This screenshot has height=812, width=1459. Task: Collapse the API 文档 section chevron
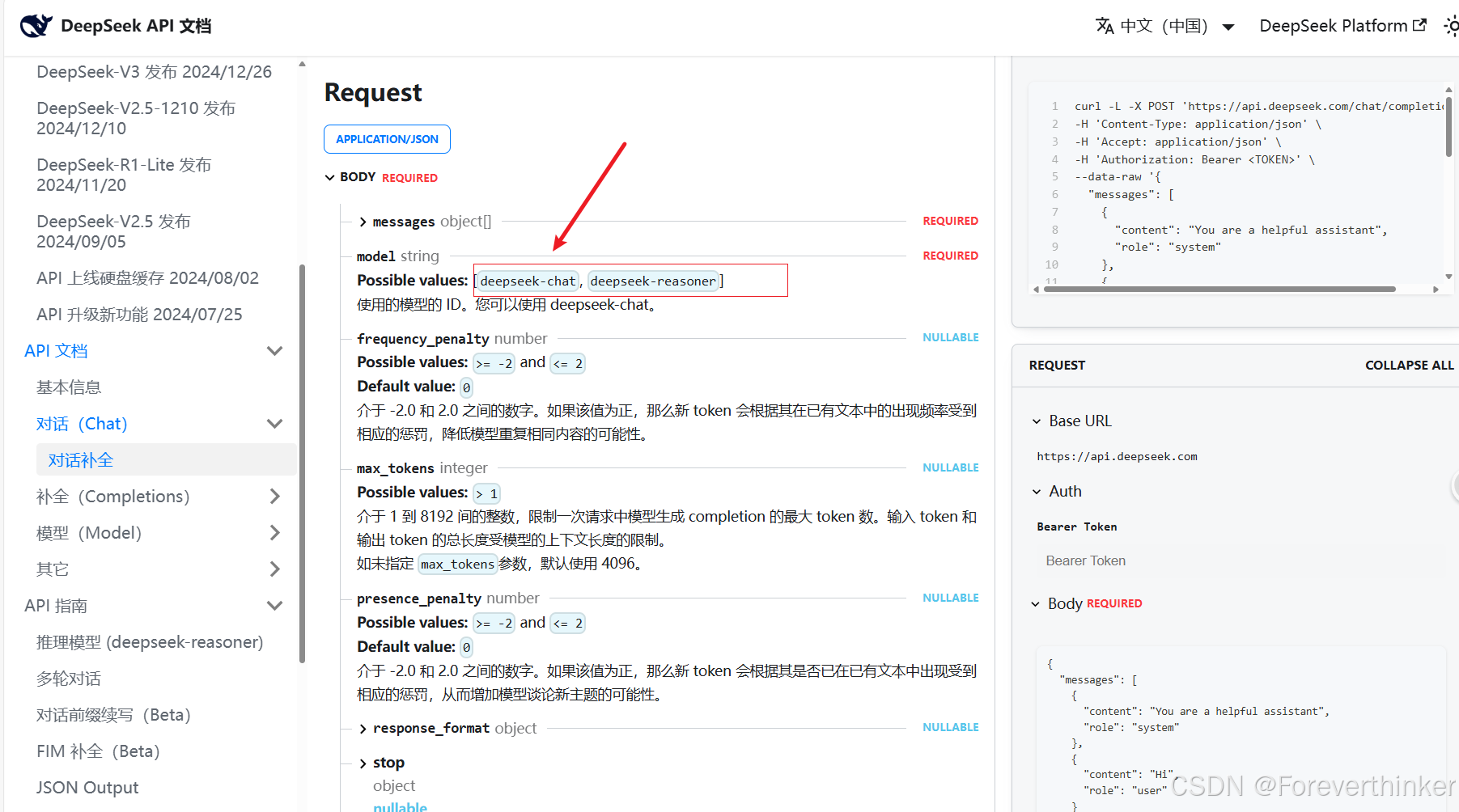point(275,351)
